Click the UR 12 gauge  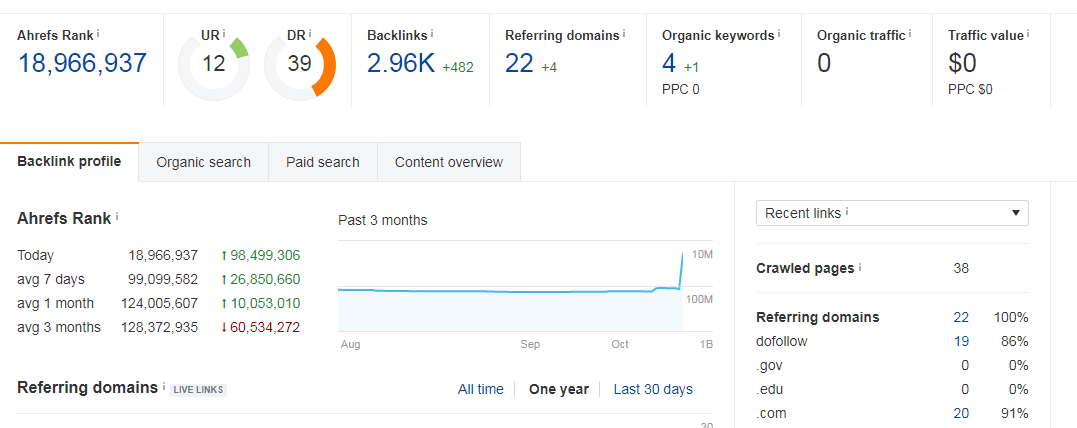point(214,67)
